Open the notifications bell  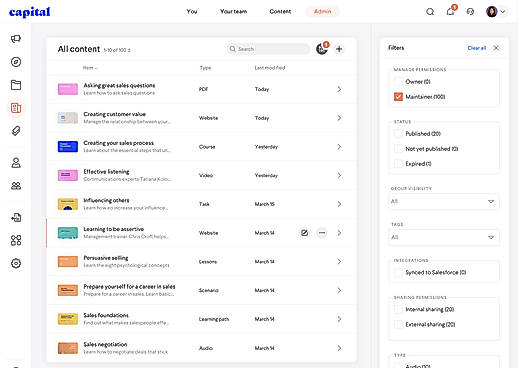[x=450, y=11]
